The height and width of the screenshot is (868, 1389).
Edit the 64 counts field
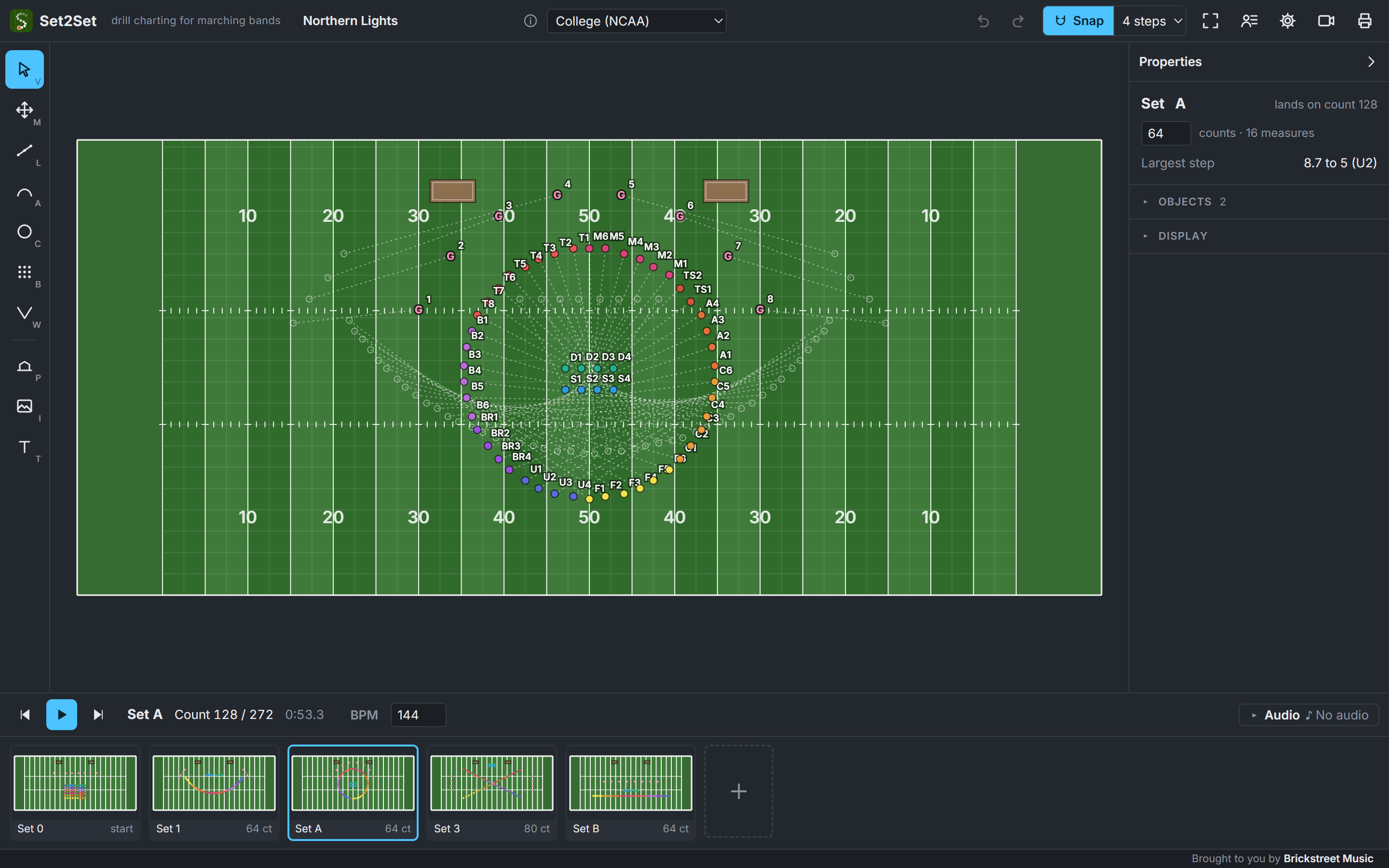tap(1165, 133)
